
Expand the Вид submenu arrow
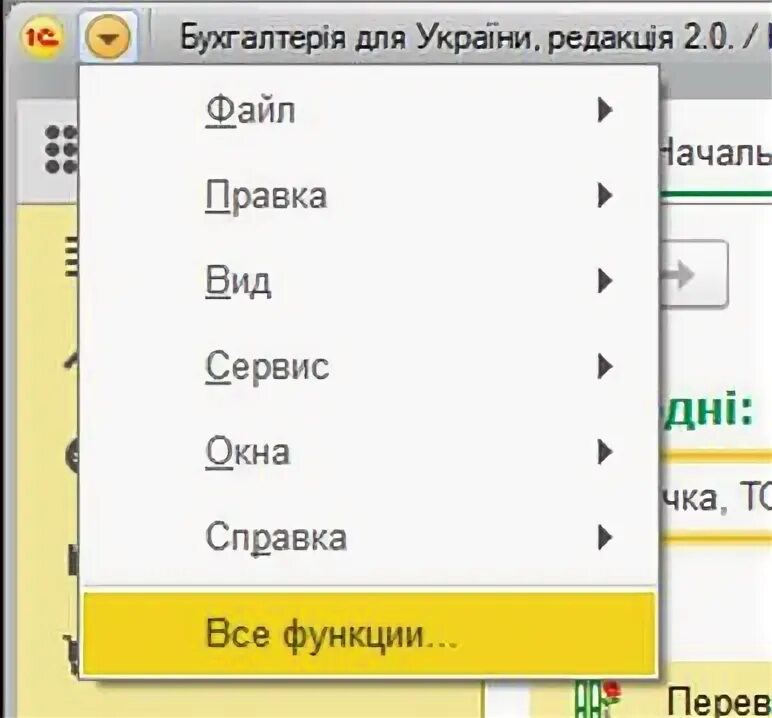tap(605, 281)
